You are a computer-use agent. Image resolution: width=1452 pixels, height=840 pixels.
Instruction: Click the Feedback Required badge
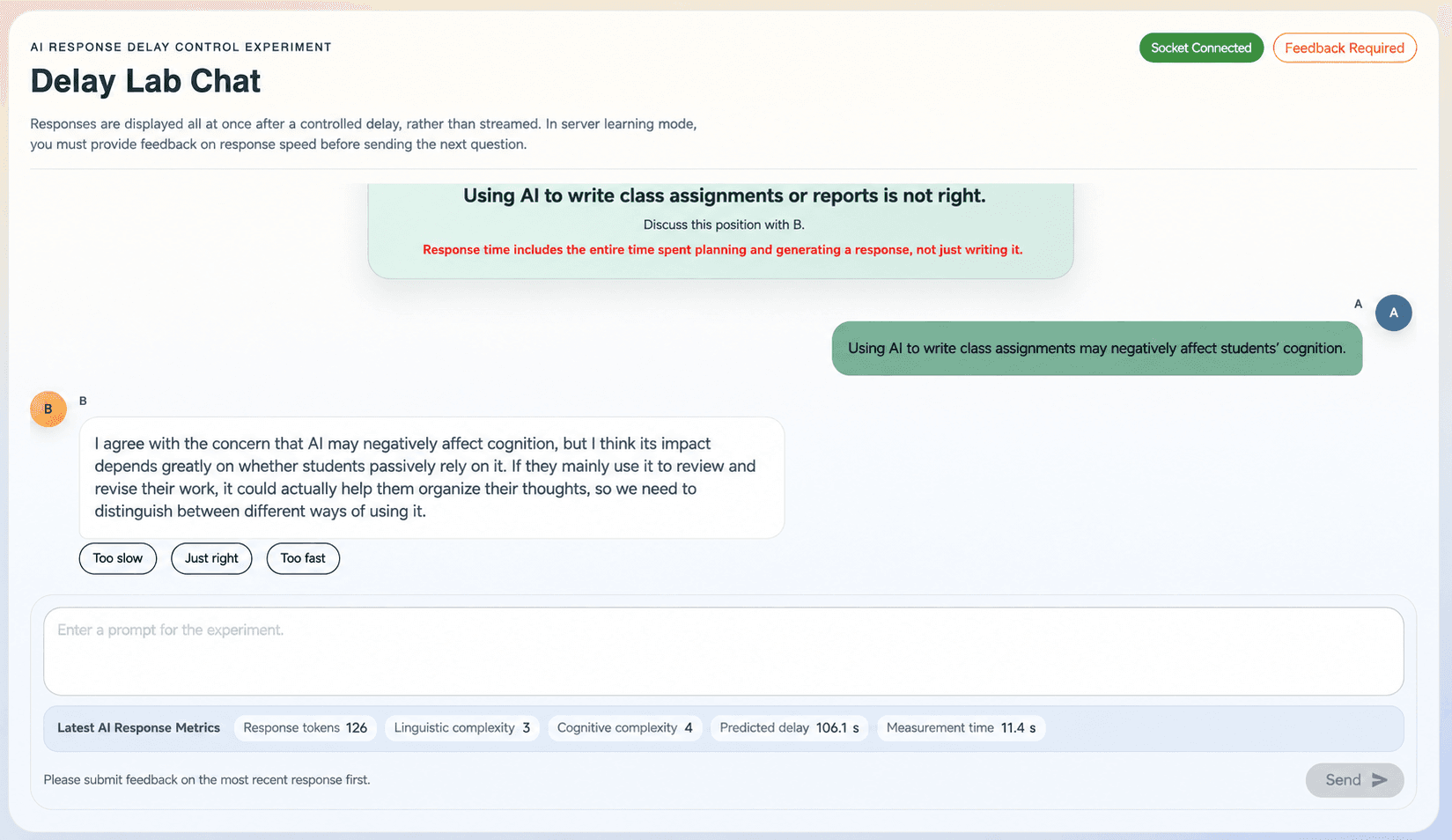1345,48
